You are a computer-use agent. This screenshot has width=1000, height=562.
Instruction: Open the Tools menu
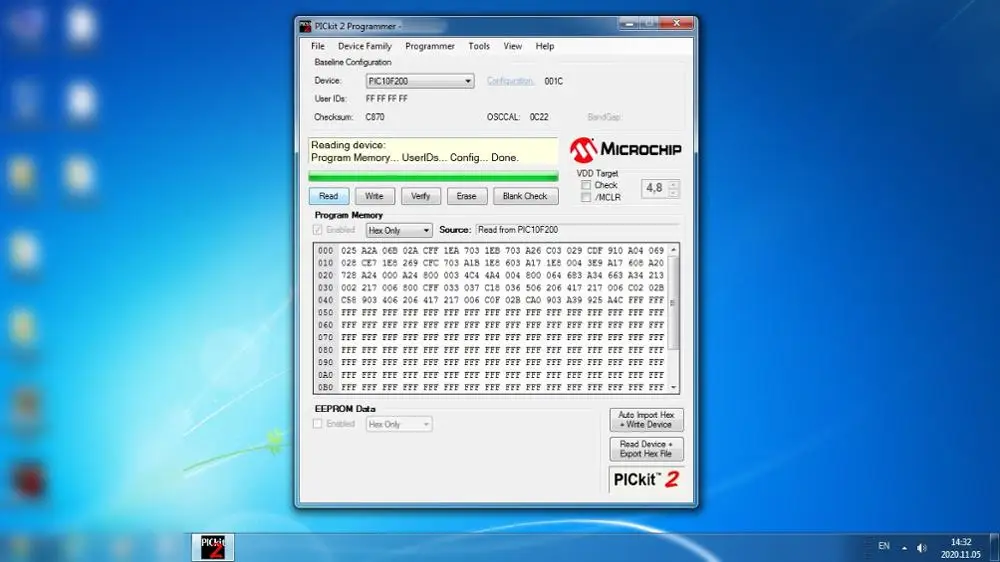pos(479,46)
